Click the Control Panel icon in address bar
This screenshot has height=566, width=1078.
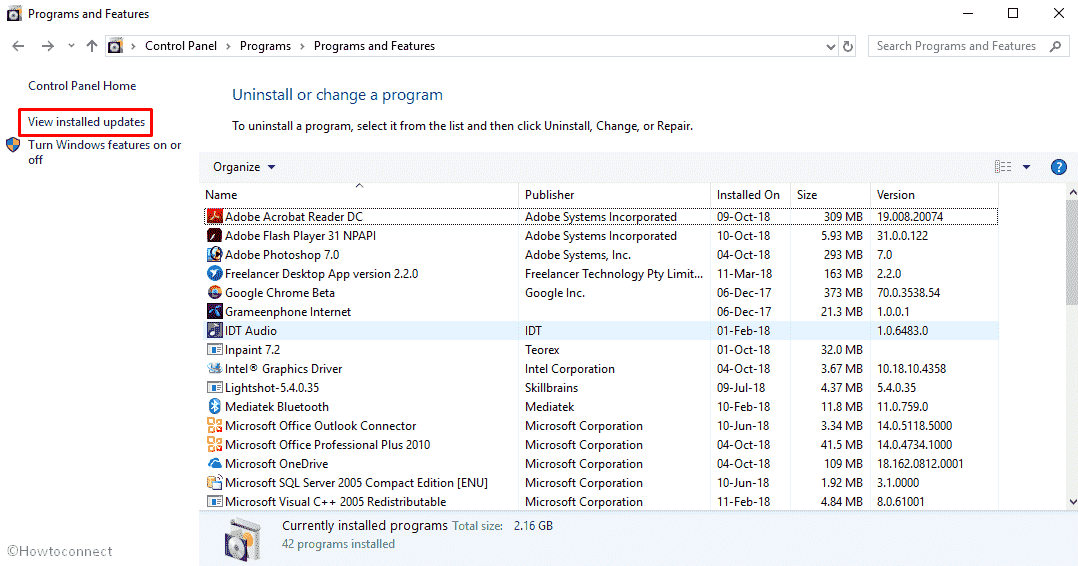pyautogui.click(x=116, y=46)
